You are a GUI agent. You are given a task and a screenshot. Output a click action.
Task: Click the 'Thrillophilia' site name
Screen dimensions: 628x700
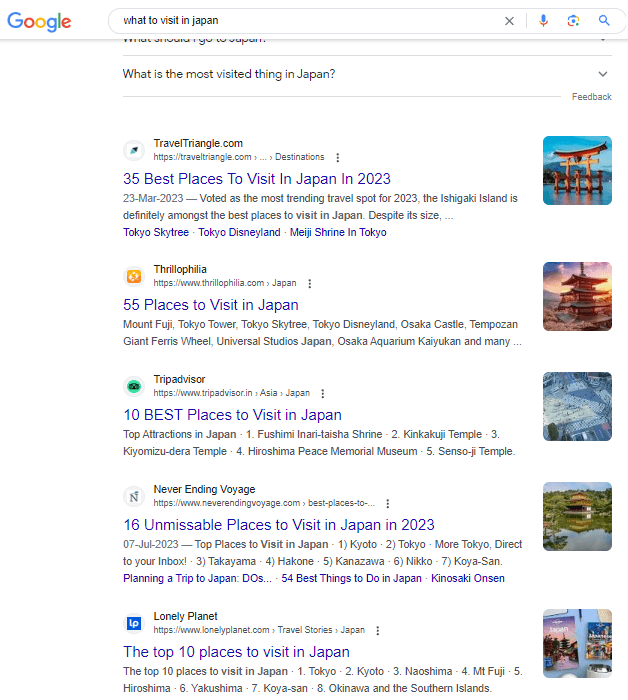180,270
